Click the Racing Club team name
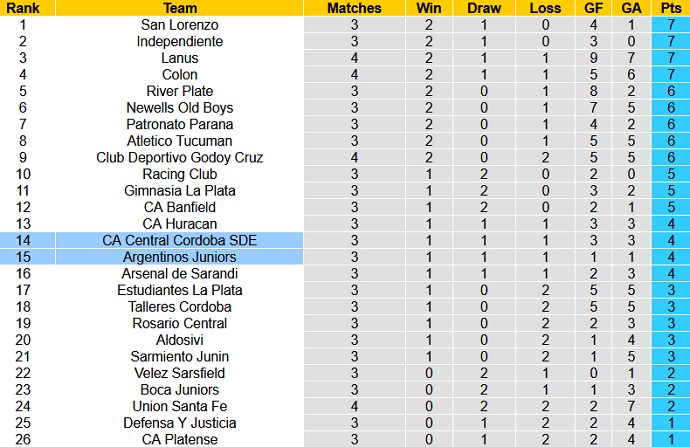Screen dimensions: 690x447 [x=180, y=174]
